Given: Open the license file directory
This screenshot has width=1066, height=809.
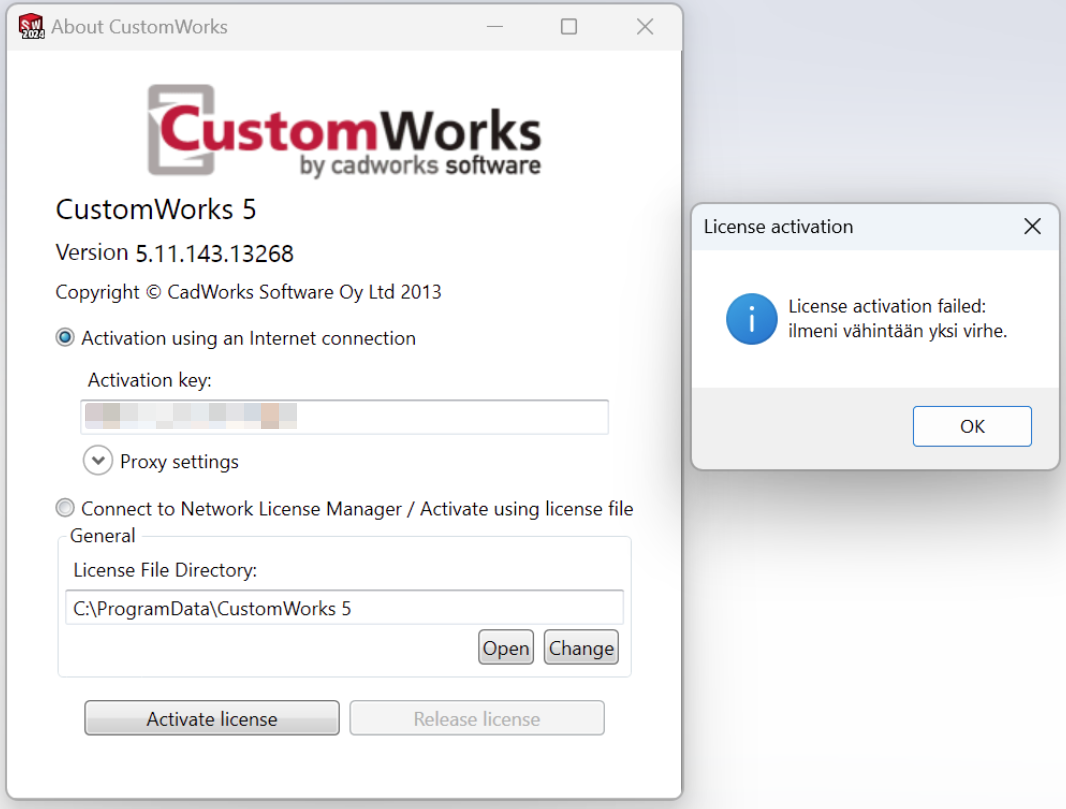Looking at the screenshot, I should (506, 648).
